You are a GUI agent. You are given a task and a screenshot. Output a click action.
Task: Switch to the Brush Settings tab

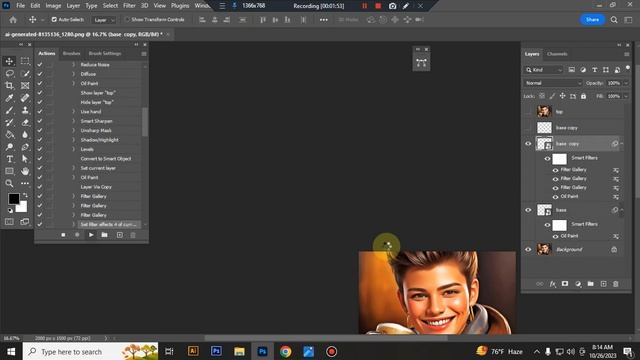(x=105, y=53)
